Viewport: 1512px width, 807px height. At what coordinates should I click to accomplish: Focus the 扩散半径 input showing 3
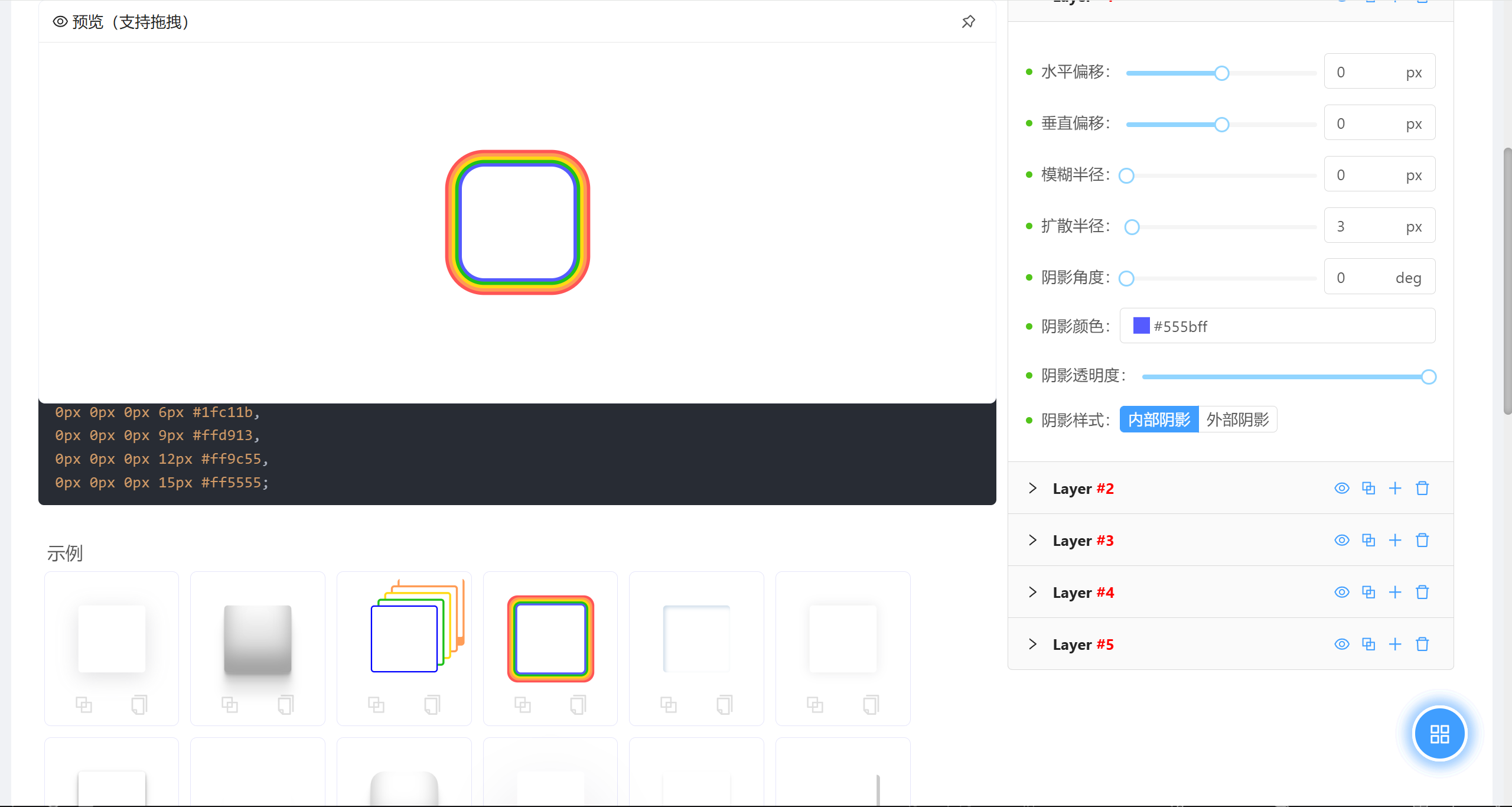(1379, 226)
